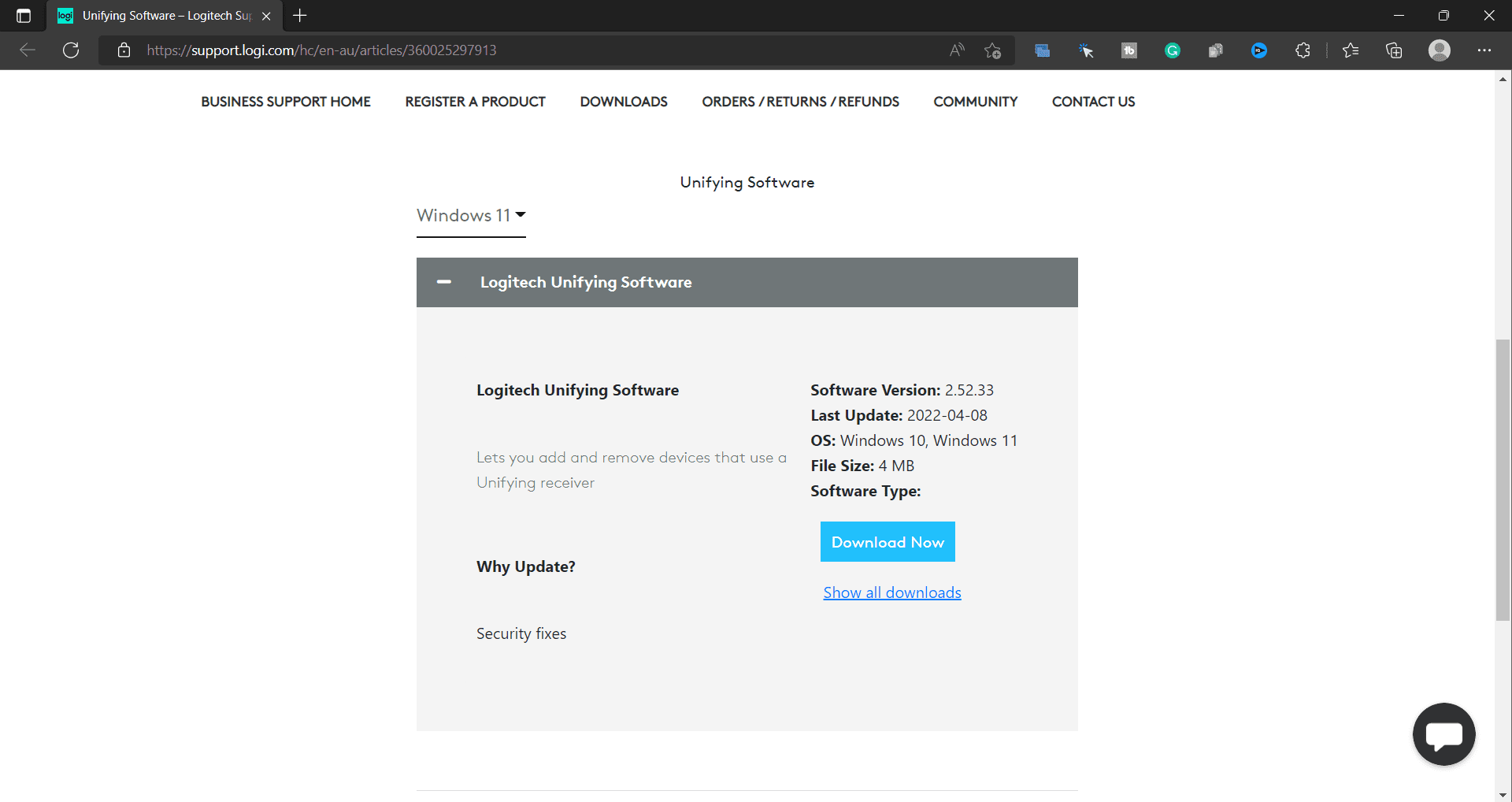Click the Download Now button
Screen dimensions: 1512x802
[887, 542]
